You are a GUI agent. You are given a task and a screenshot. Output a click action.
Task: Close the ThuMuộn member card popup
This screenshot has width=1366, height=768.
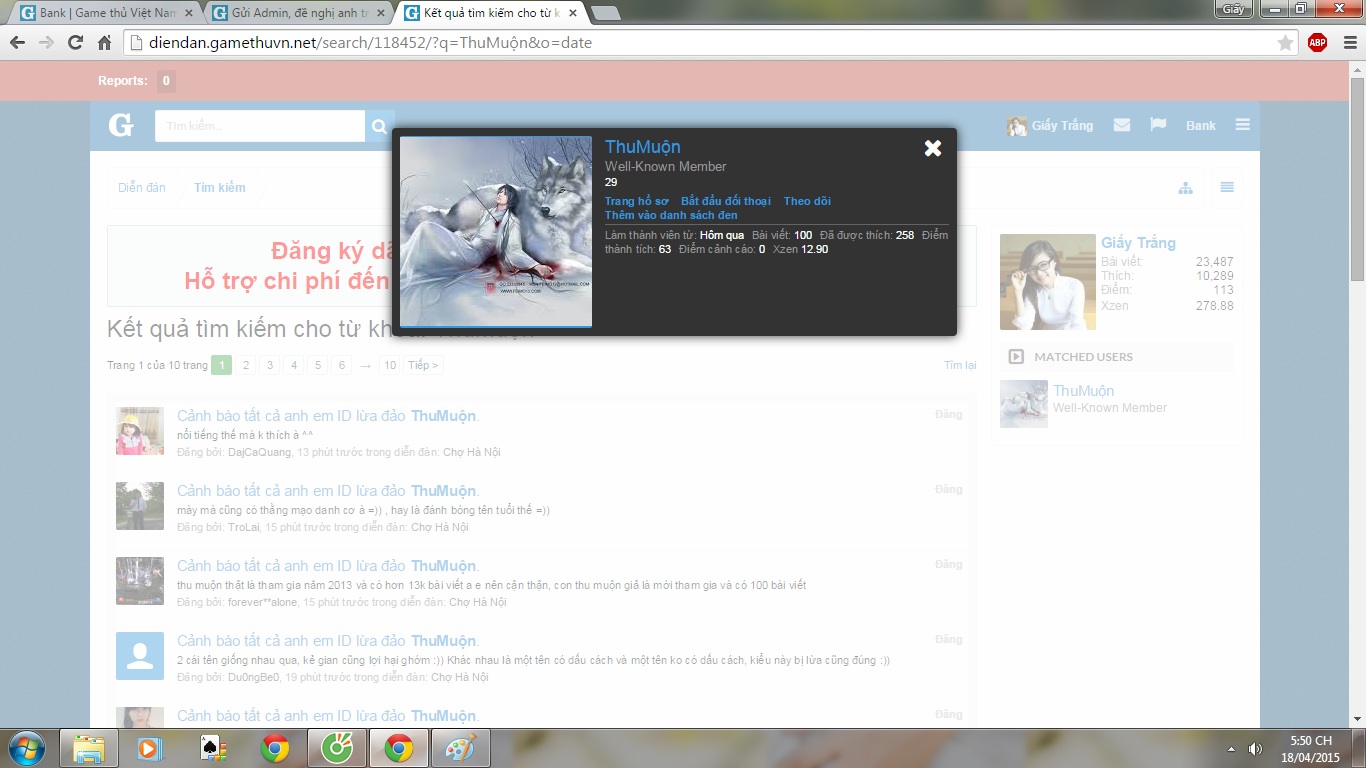pyautogui.click(x=933, y=148)
